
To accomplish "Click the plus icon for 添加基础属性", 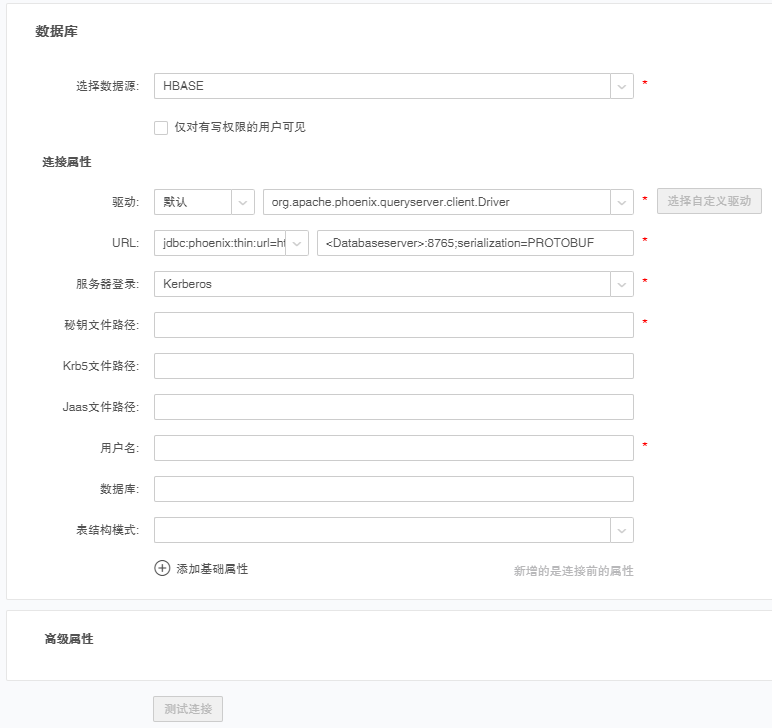I will click(x=162, y=568).
